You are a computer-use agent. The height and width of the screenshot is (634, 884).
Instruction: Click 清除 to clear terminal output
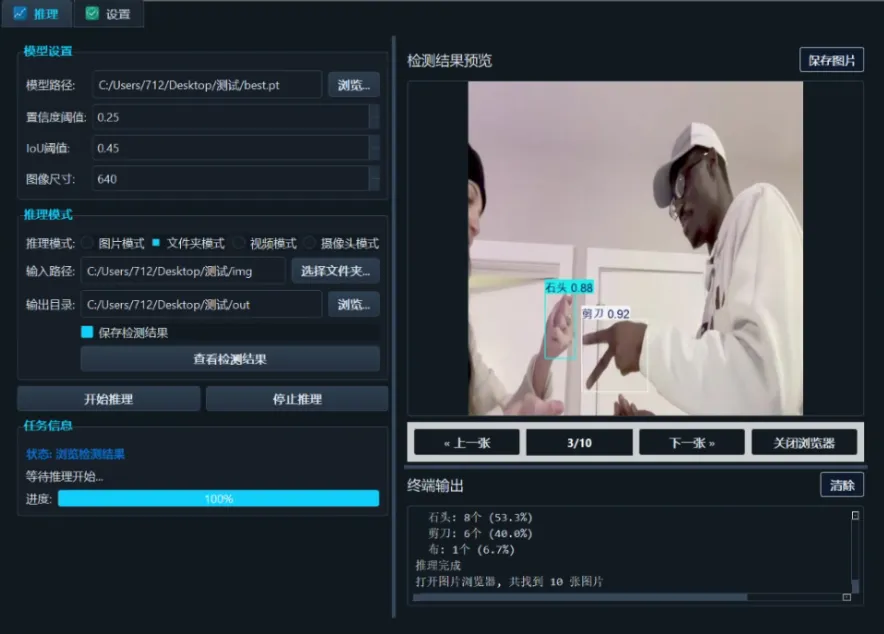click(x=842, y=485)
